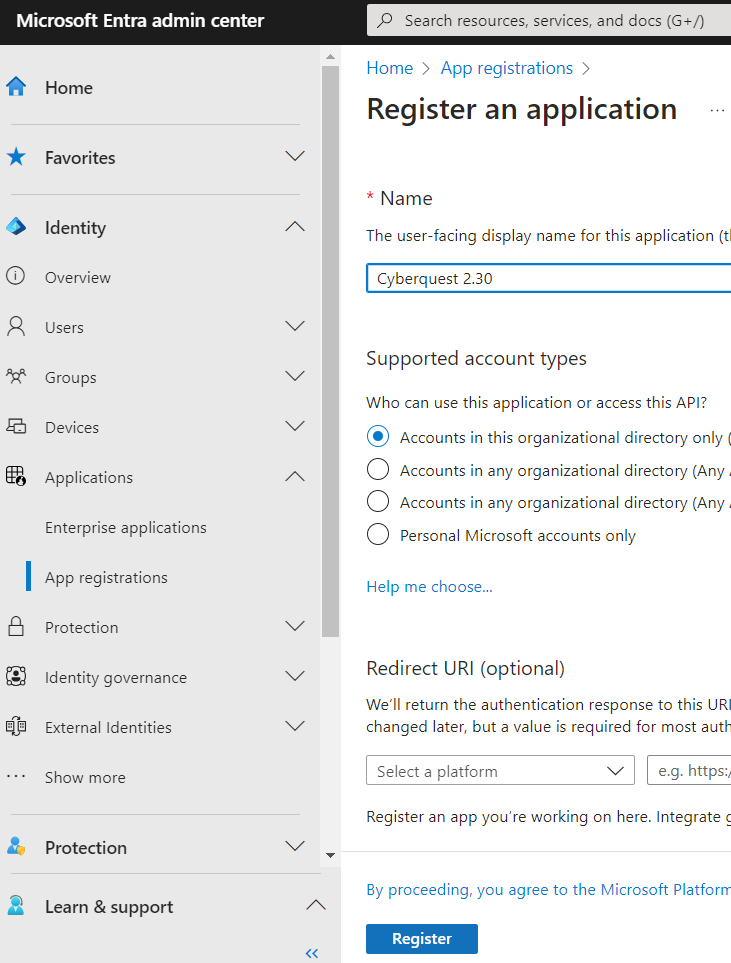731x963 pixels.
Task: Collapse the Identity section chevron
Action: (x=295, y=226)
